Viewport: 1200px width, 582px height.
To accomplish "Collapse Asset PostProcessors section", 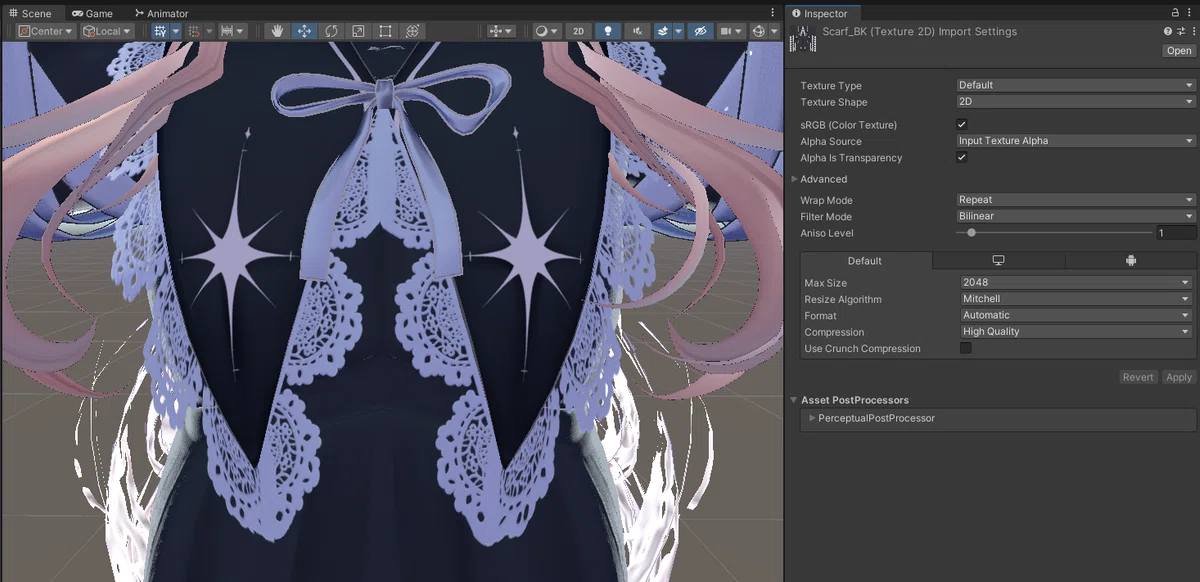I will (794, 400).
